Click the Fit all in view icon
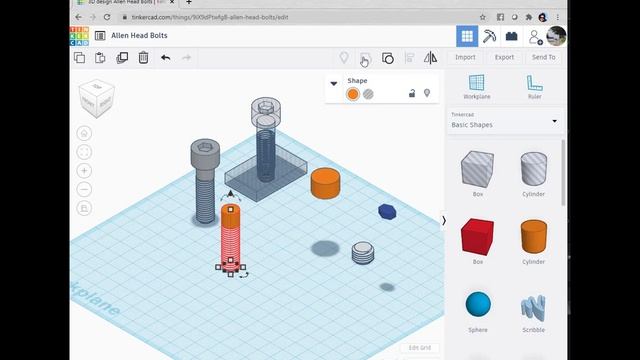 (84, 152)
